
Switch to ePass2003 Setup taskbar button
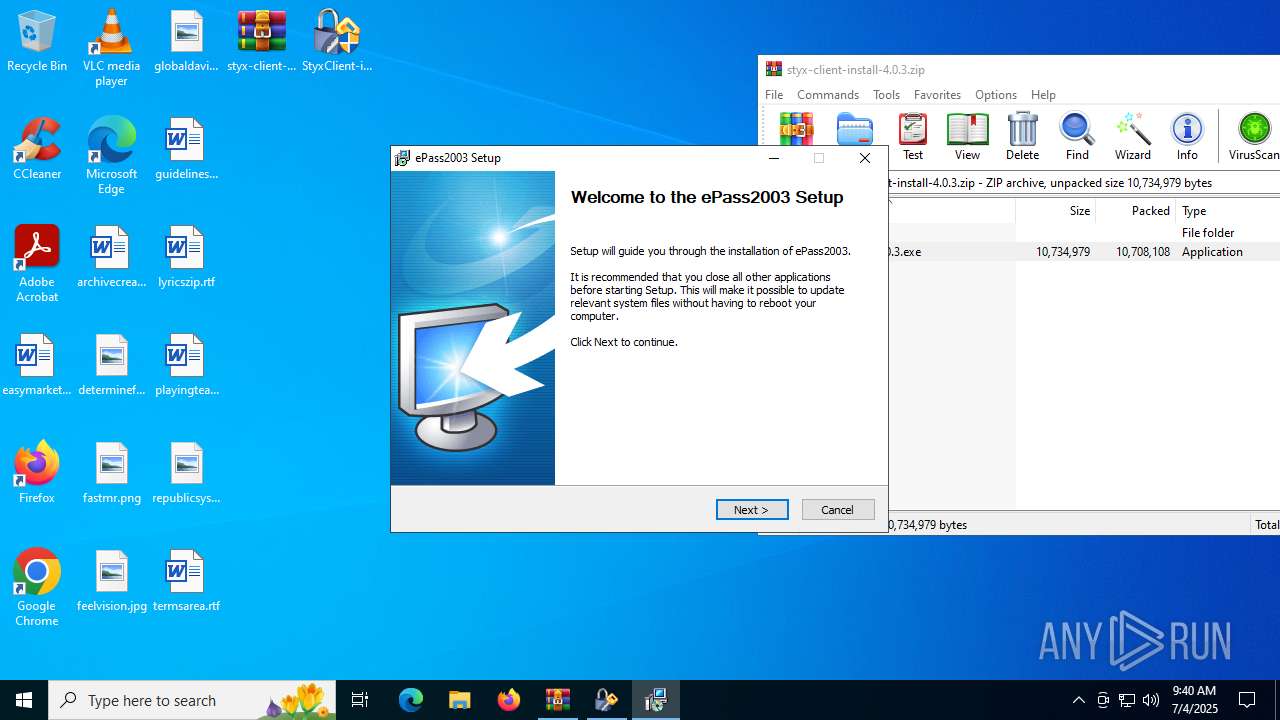click(656, 700)
